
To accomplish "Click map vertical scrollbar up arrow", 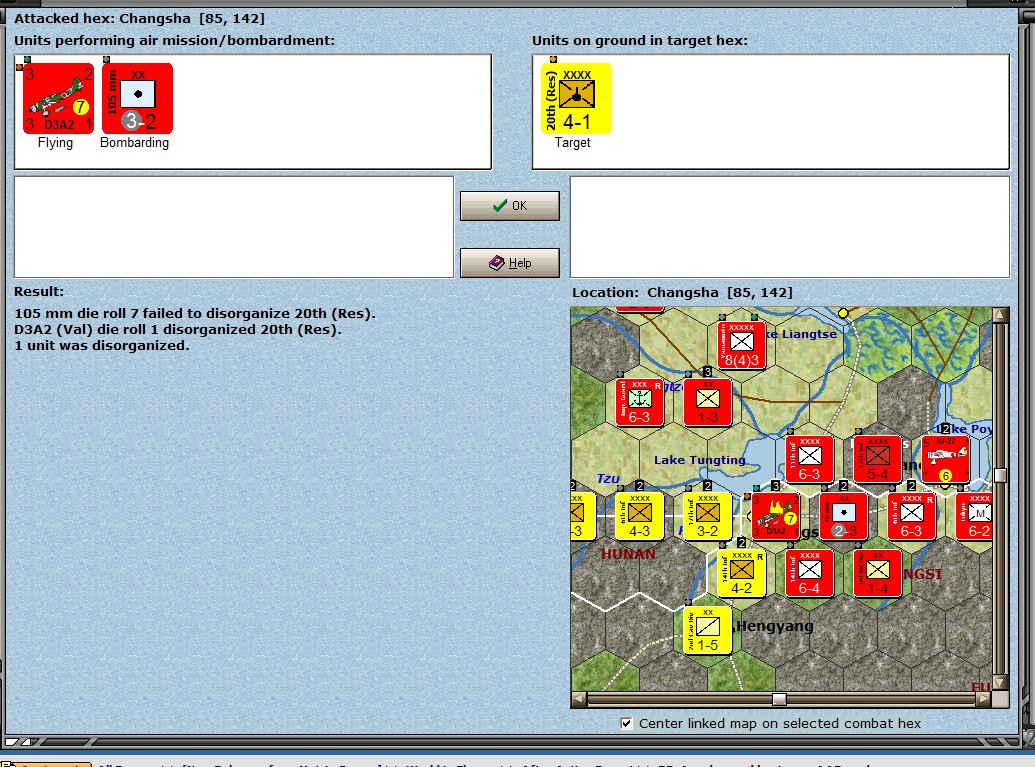I will pos(1000,314).
